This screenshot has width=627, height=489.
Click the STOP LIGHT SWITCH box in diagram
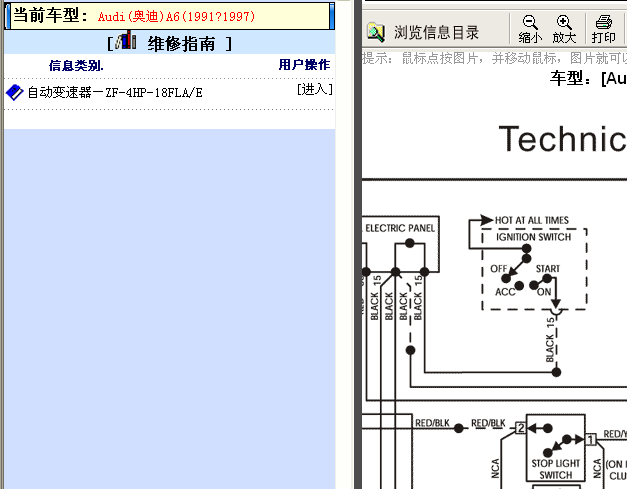click(555, 447)
